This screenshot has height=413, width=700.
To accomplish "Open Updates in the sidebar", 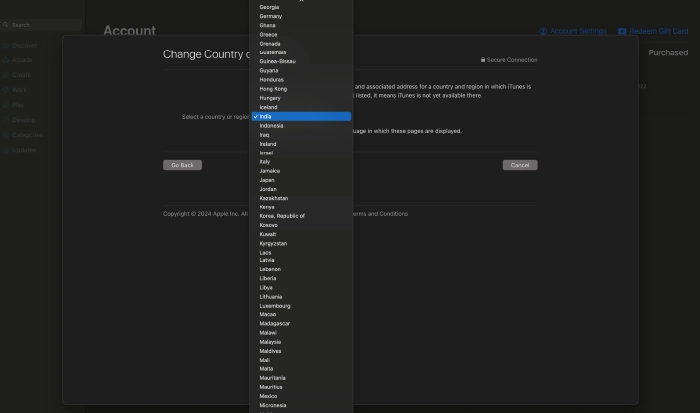I will pos(19,150).
